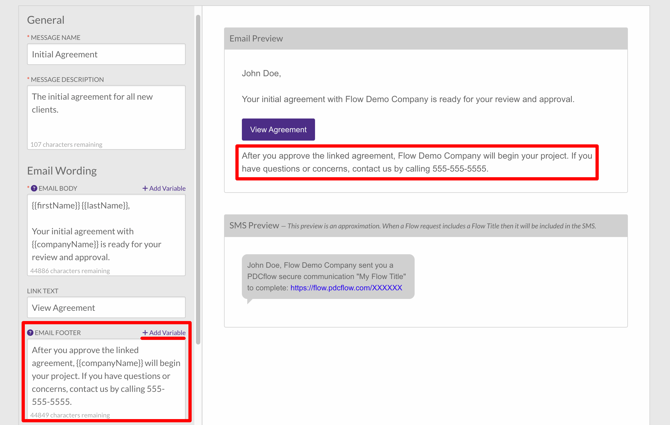670x425 pixels.
Task: Click the Email Body help question icon
Action: pos(34,188)
